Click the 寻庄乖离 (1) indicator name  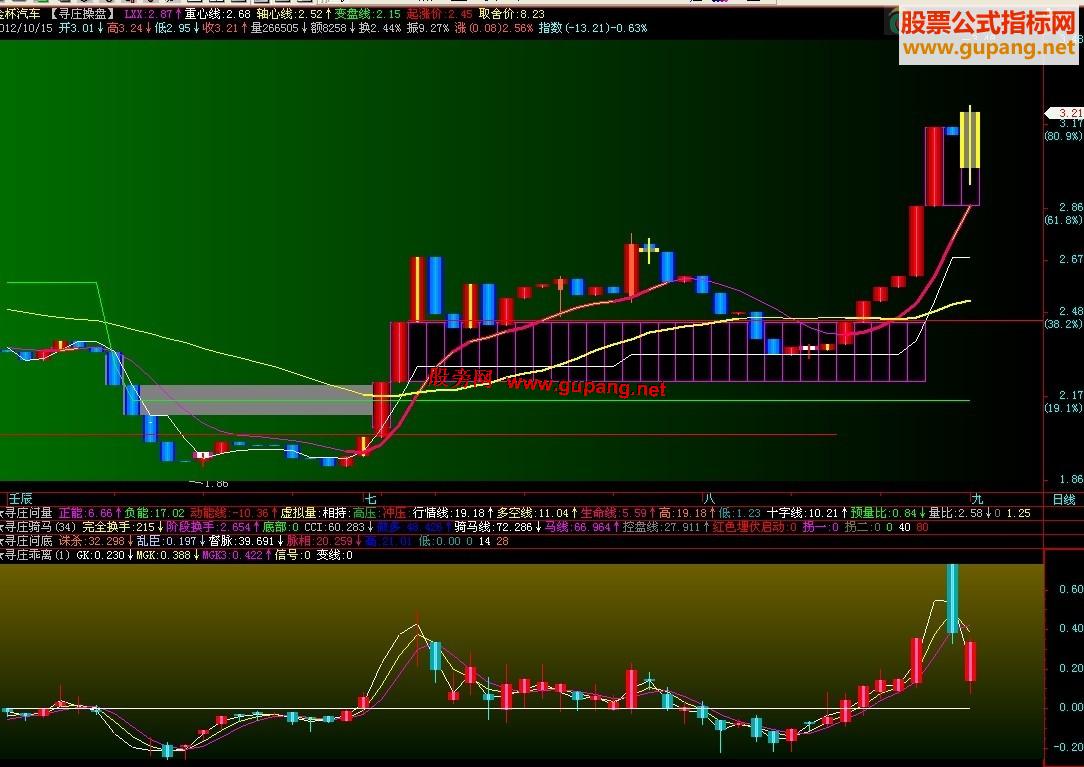[x=37, y=555]
